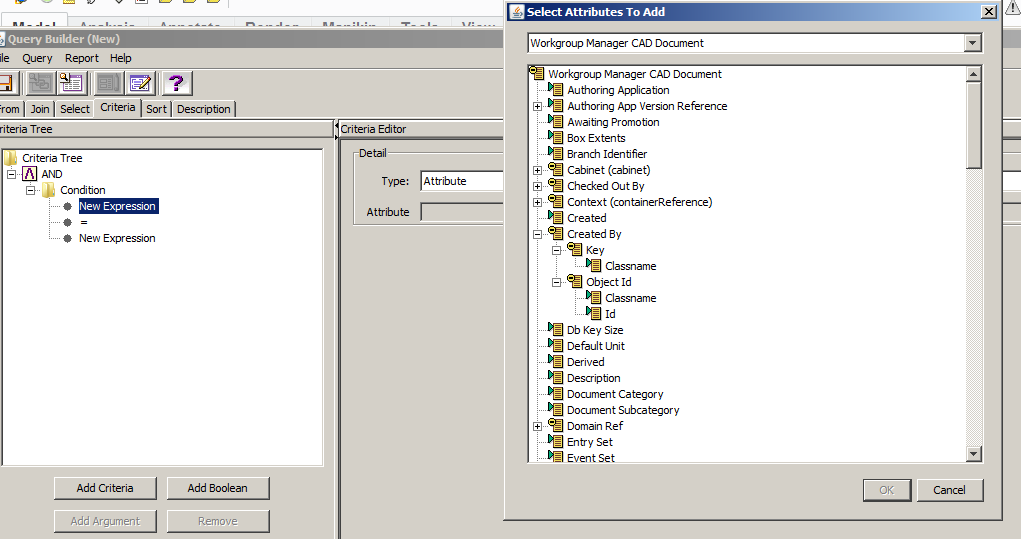Open the Workgroup Manager CAD Document dropdown

pos(972,43)
